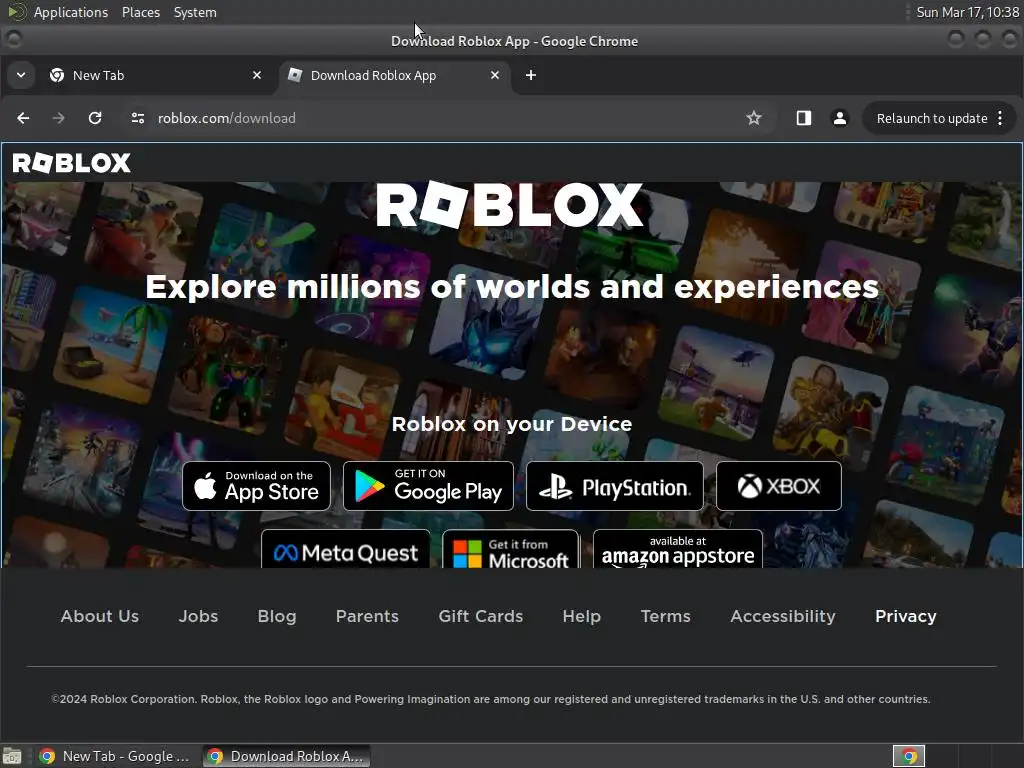Open the Terms footer link
Image resolution: width=1024 pixels, height=768 pixels.
(x=665, y=616)
